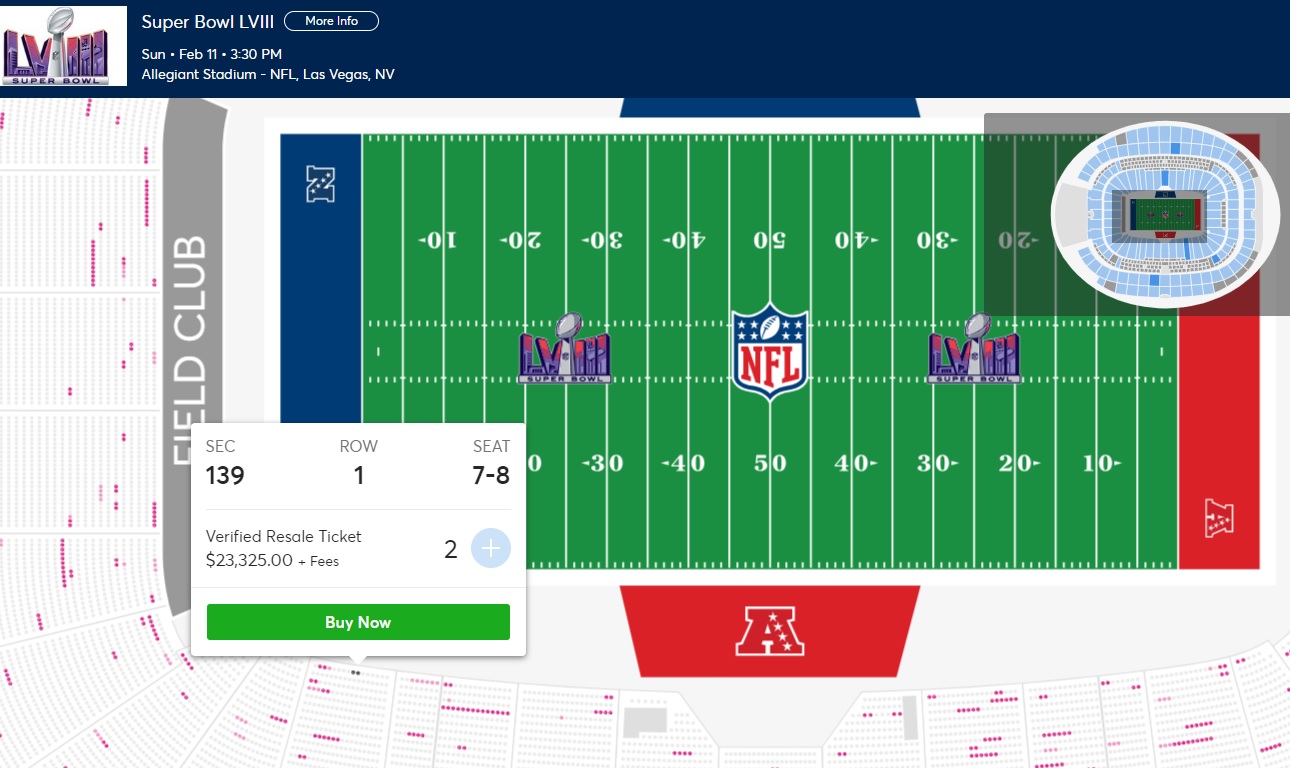Select the highlighted dark seats in section 139
Screen dimensions: 1290x768
tap(356, 673)
